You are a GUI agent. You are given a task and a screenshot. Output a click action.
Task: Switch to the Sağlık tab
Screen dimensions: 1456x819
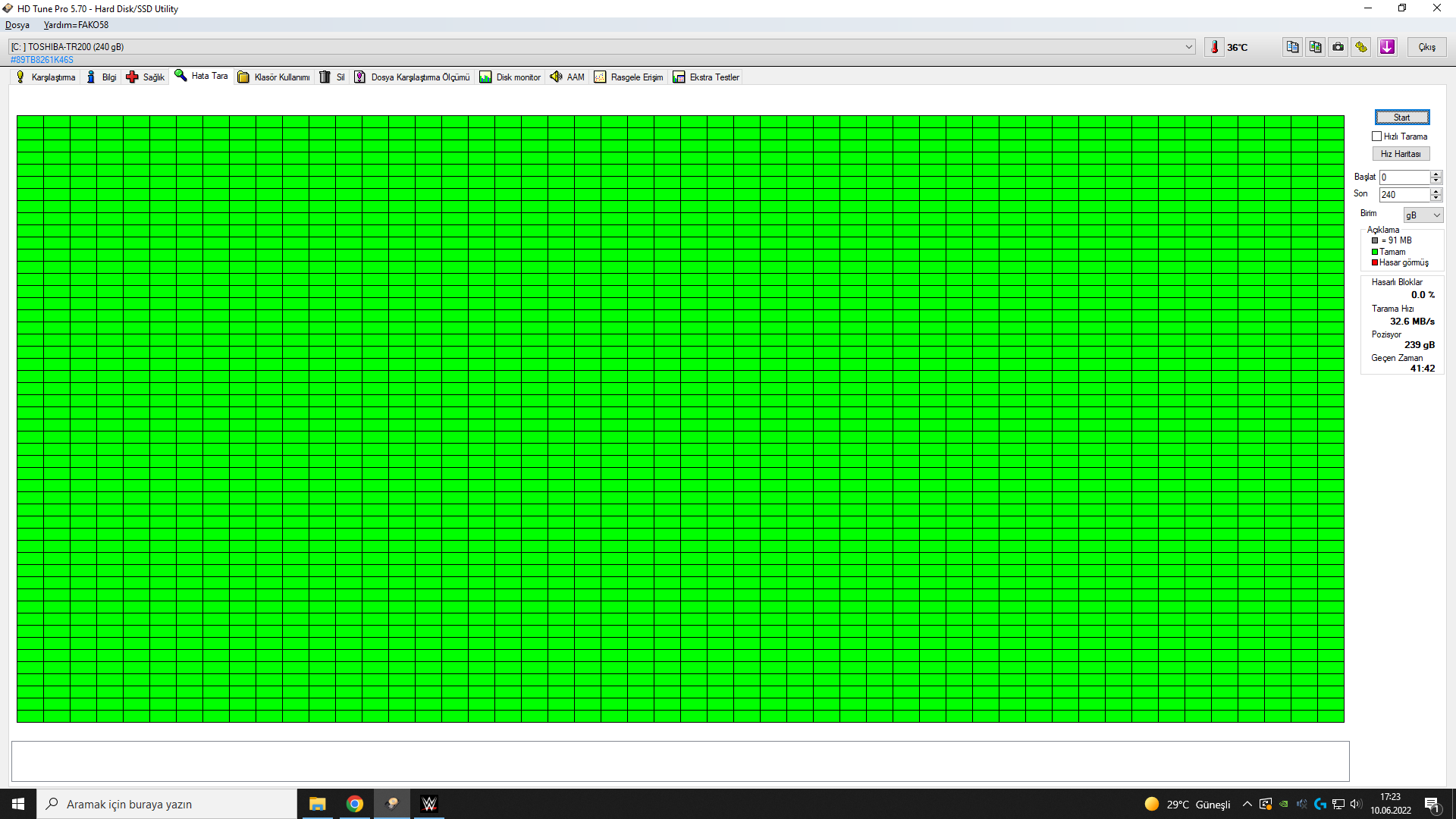click(x=145, y=77)
